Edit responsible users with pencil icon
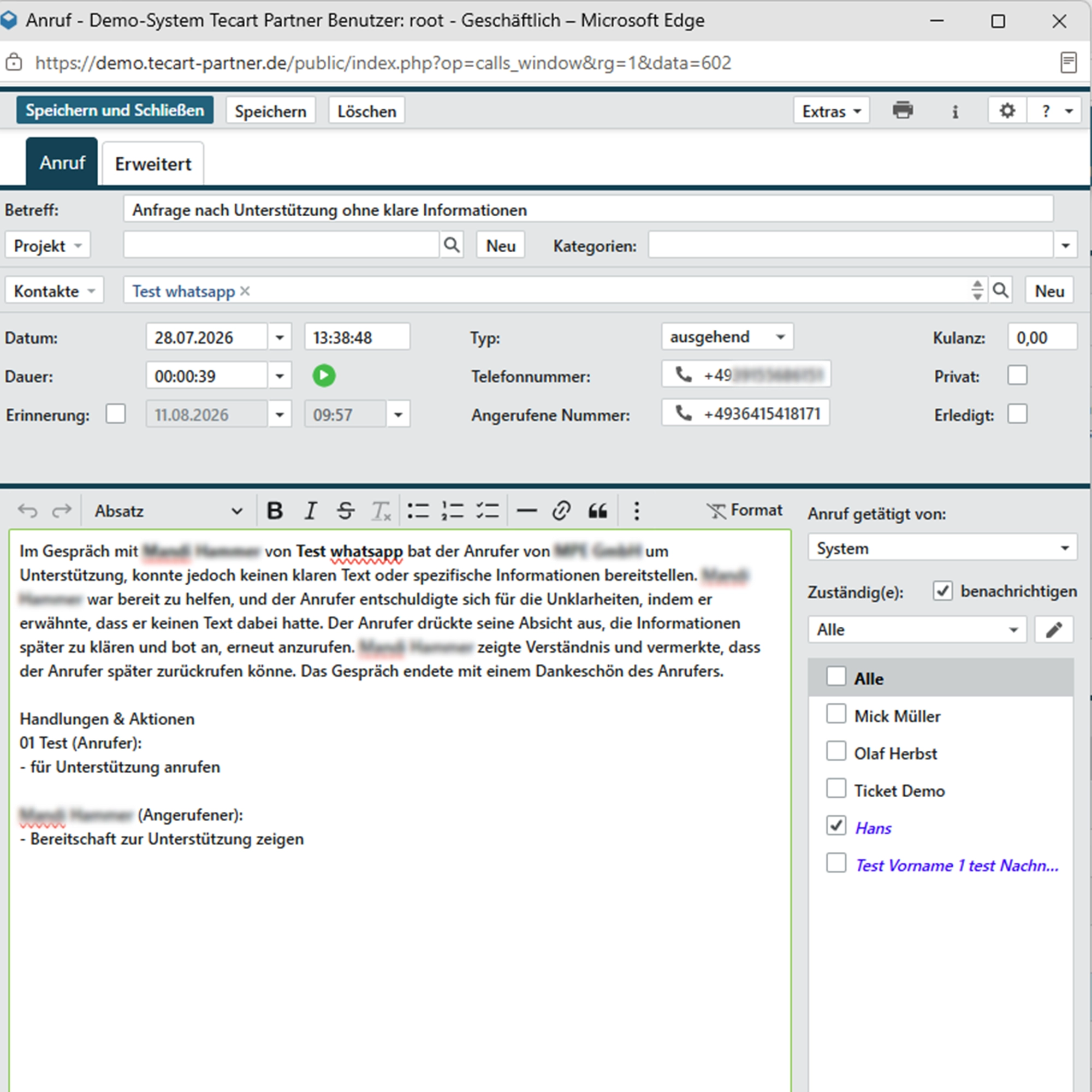 point(1054,630)
